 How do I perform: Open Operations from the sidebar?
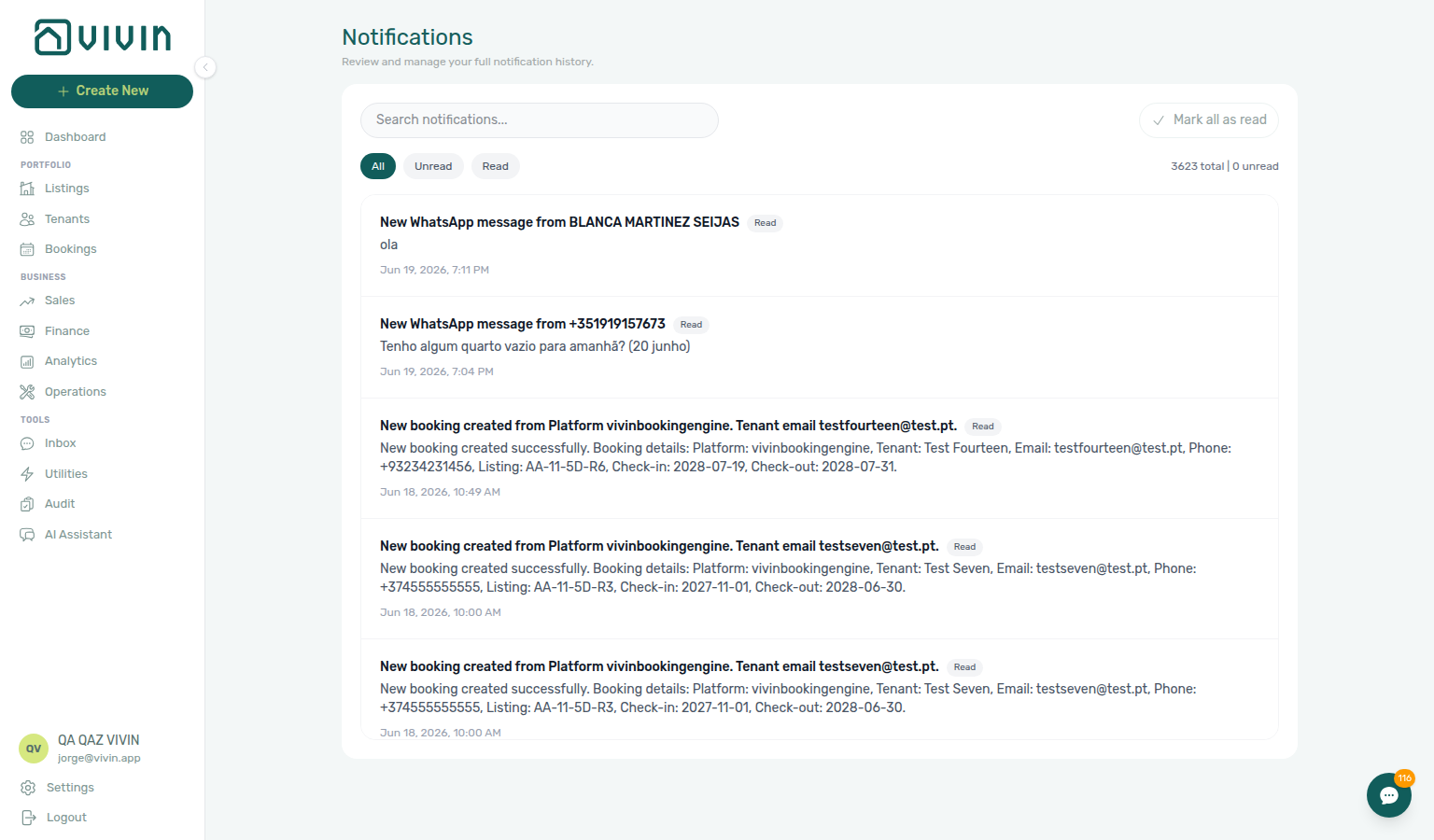pos(76,392)
